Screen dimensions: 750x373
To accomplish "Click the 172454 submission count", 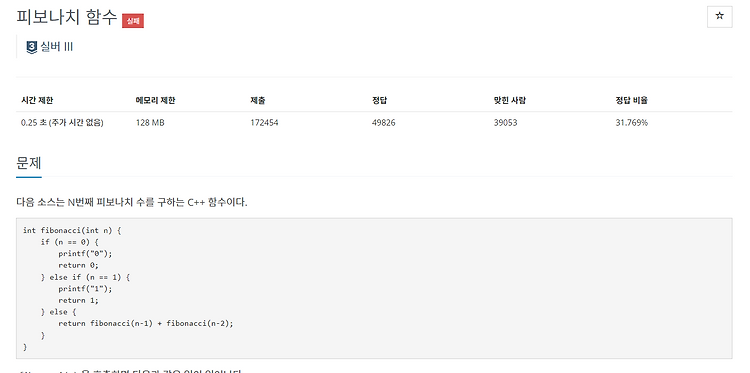I will pyautogui.click(x=264, y=123).
